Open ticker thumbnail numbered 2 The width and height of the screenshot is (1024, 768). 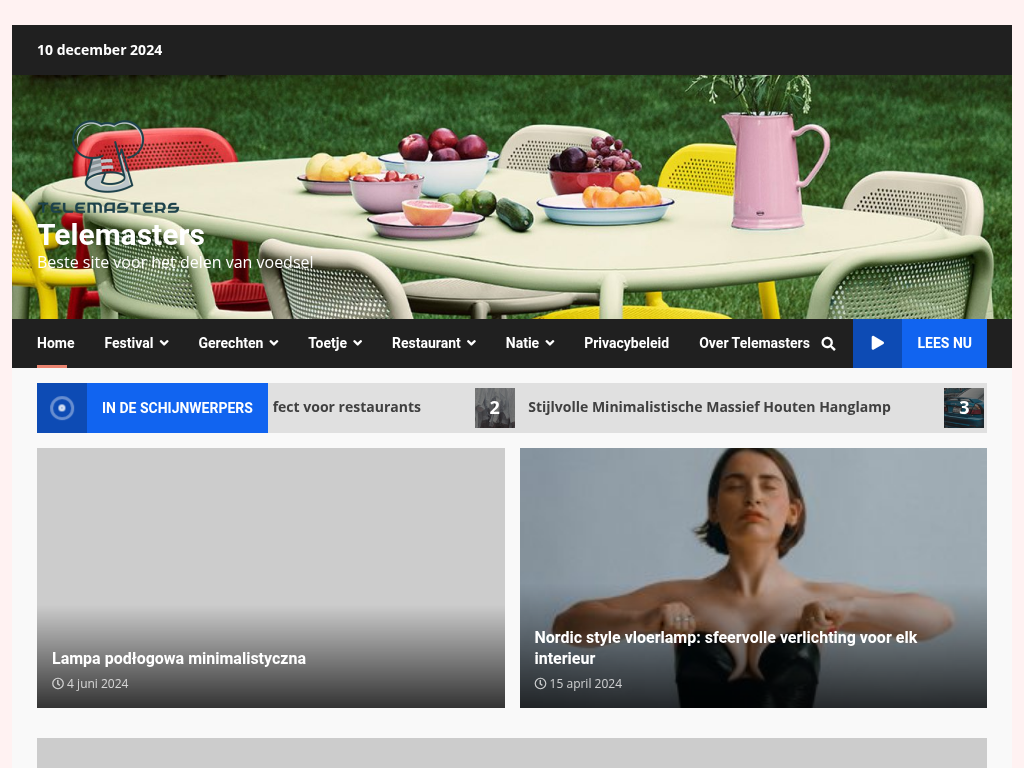pos(494,408)
